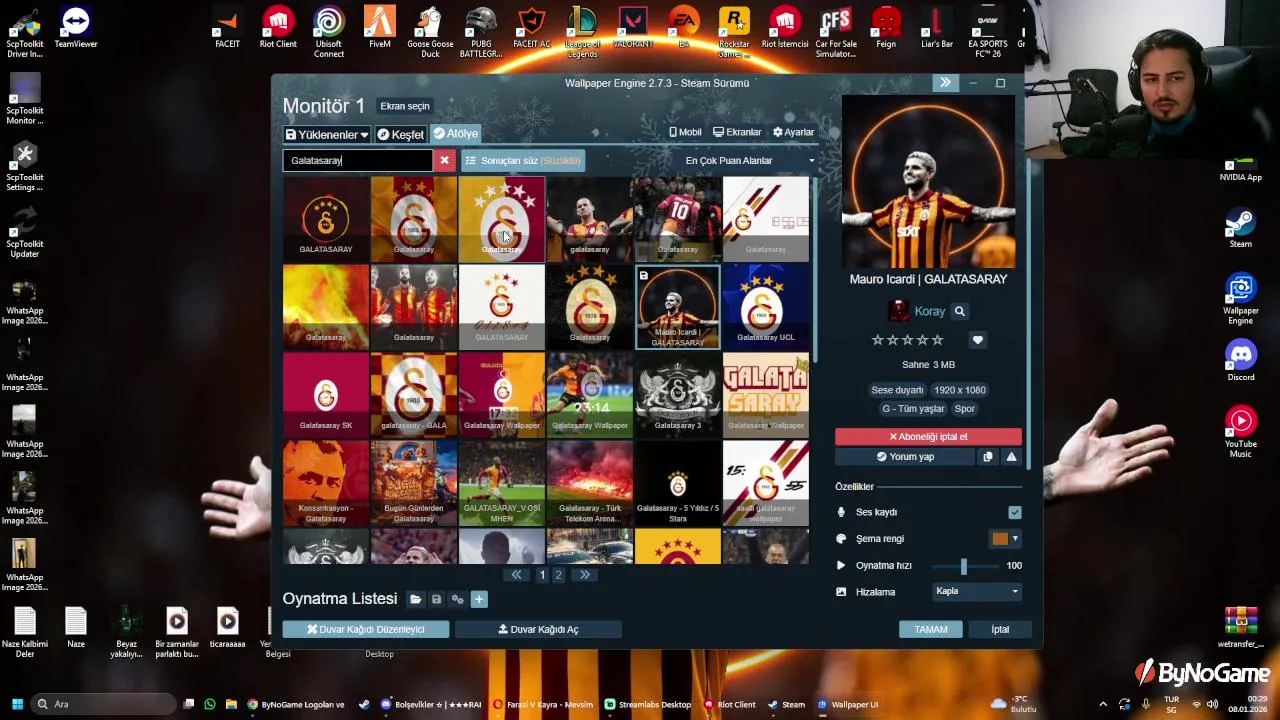
Task: Copy wallpaper link icon beside Yorum yap
Action: (987, 457)
